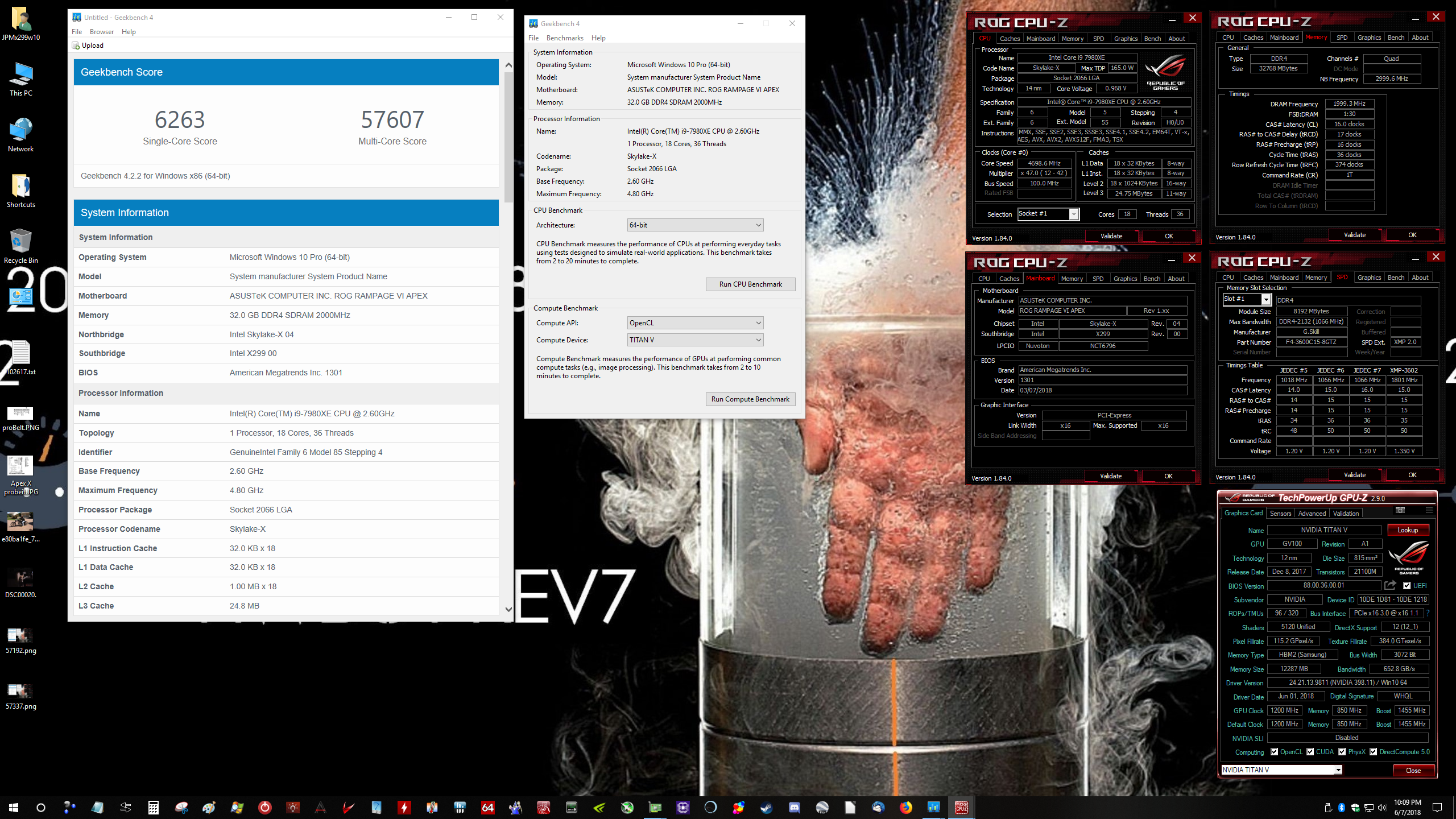The width and height of the screenshot is (1456, 819).
Task: Open the Windows Start menu
Action: tap(14, 807)
